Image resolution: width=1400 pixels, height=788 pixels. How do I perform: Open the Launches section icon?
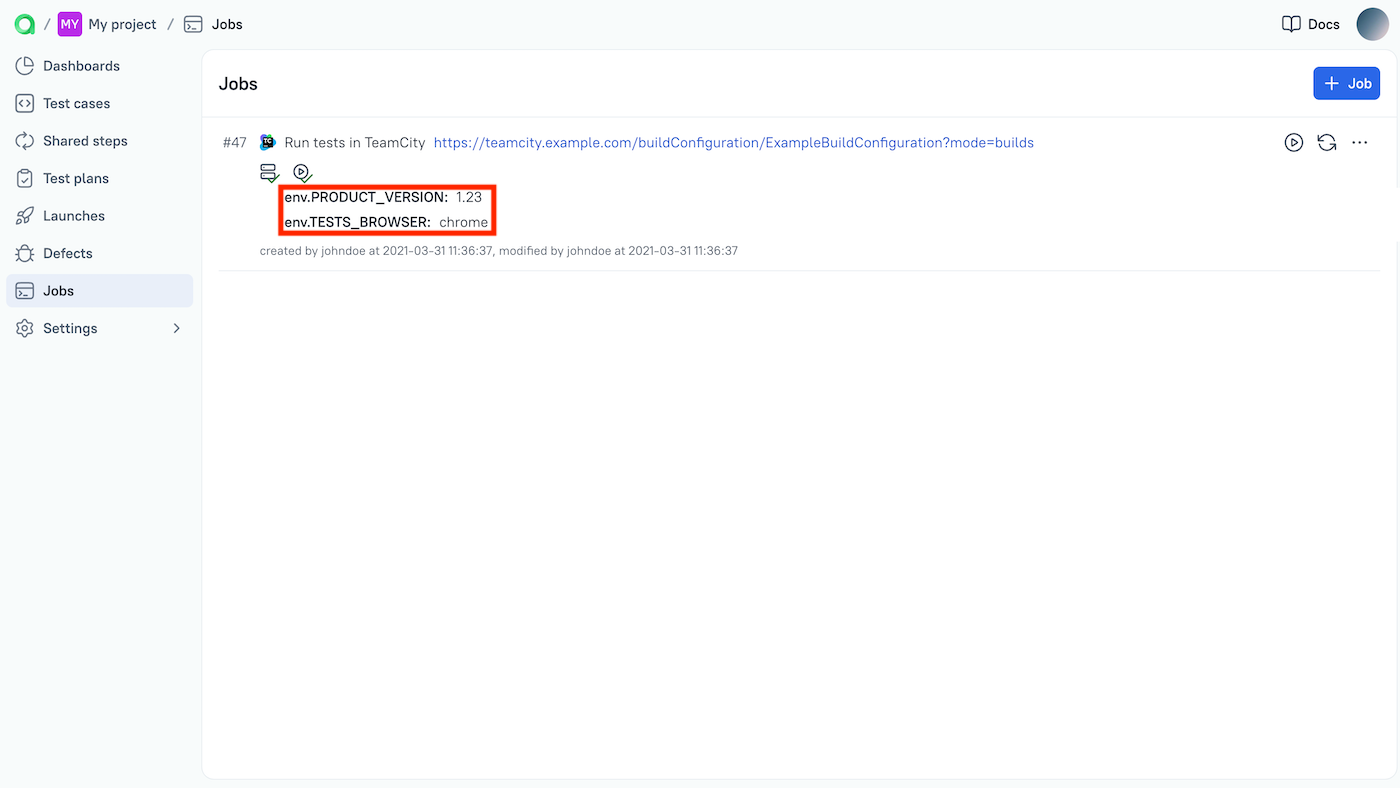pos(24,215)
